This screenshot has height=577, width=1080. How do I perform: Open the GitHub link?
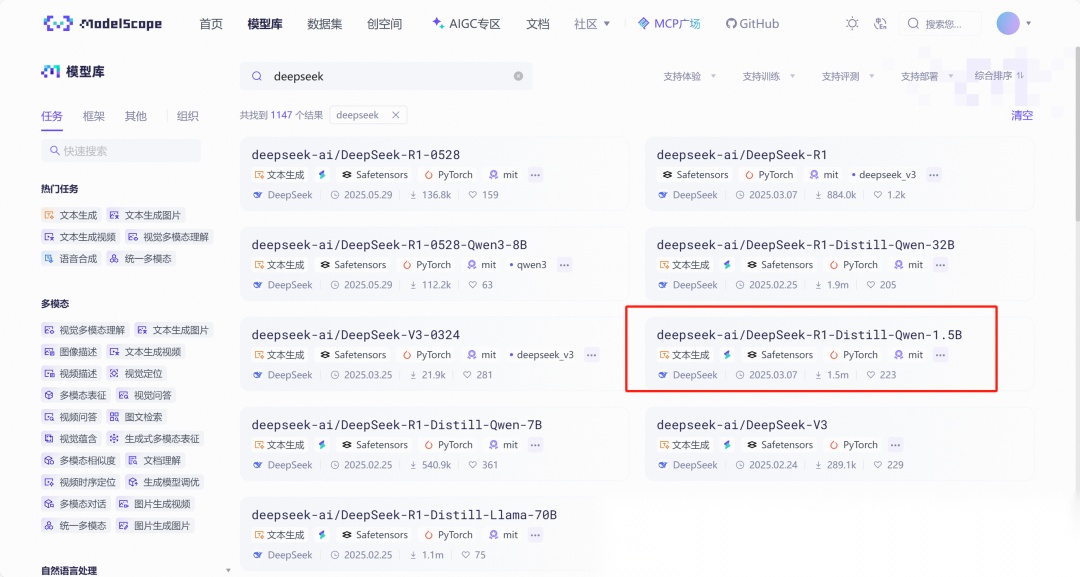click(x=752, y=24)
